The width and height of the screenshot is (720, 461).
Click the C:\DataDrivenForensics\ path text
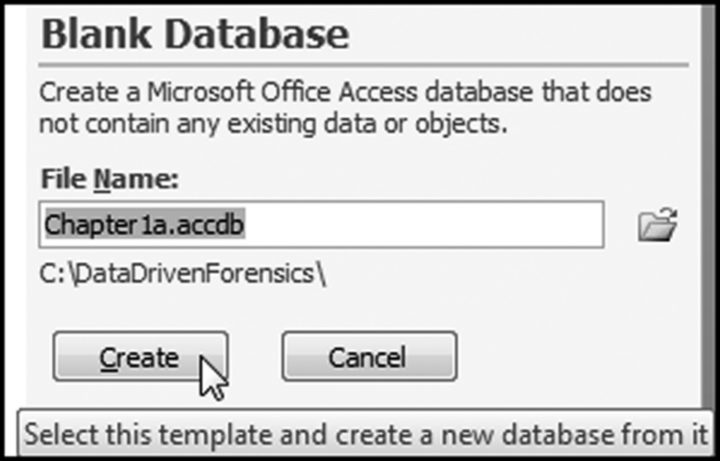click(x=184, y=272)
